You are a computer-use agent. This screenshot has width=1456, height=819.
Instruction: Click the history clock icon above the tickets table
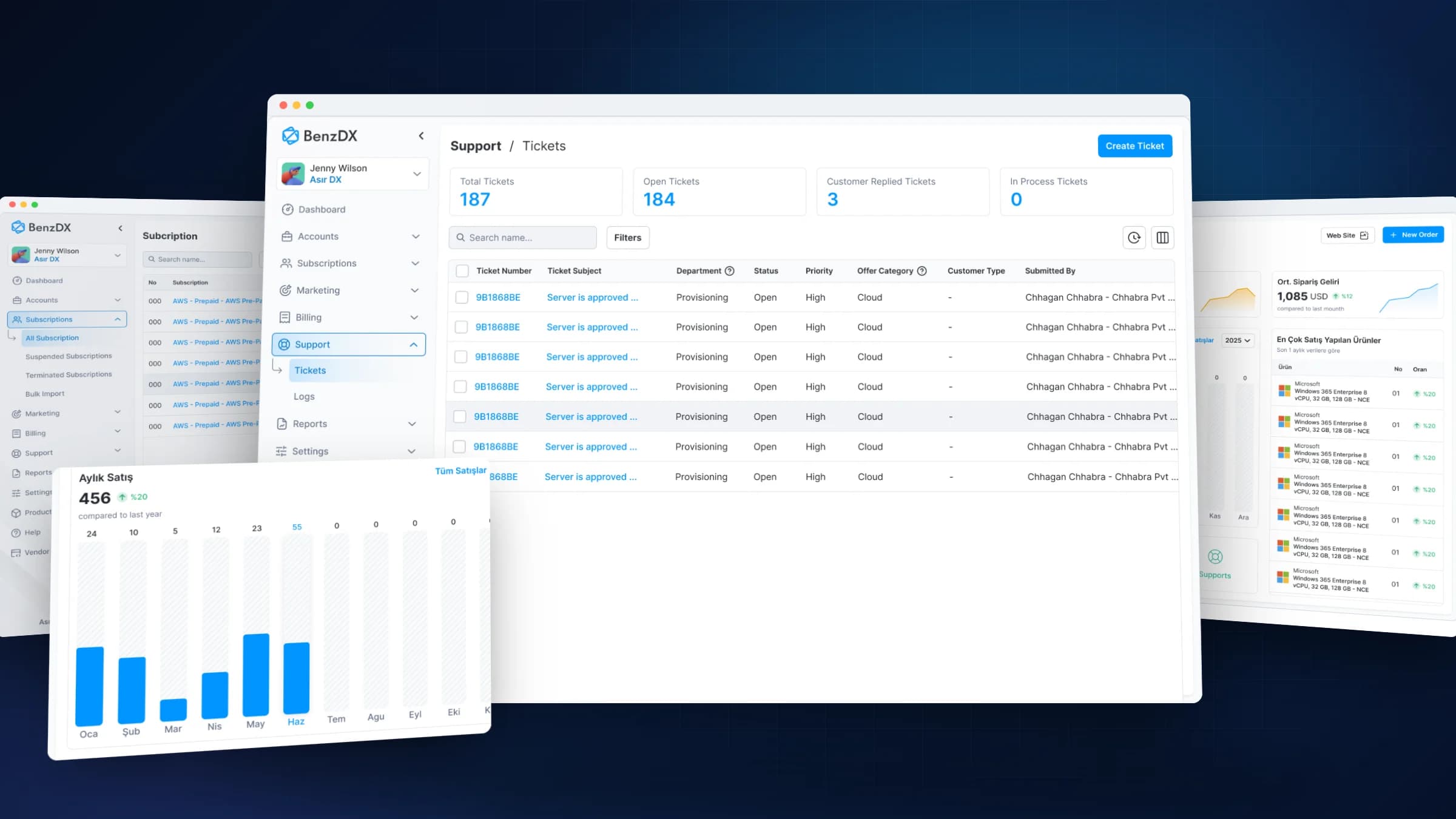1134,238
